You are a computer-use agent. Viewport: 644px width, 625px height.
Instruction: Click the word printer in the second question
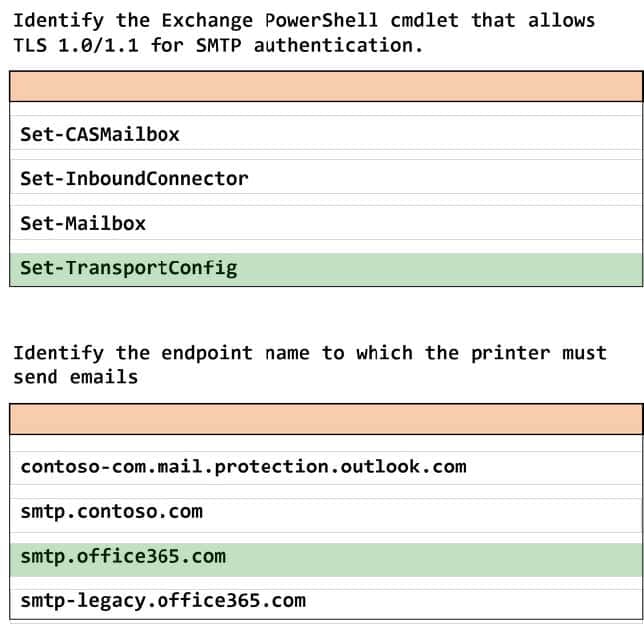510,353
